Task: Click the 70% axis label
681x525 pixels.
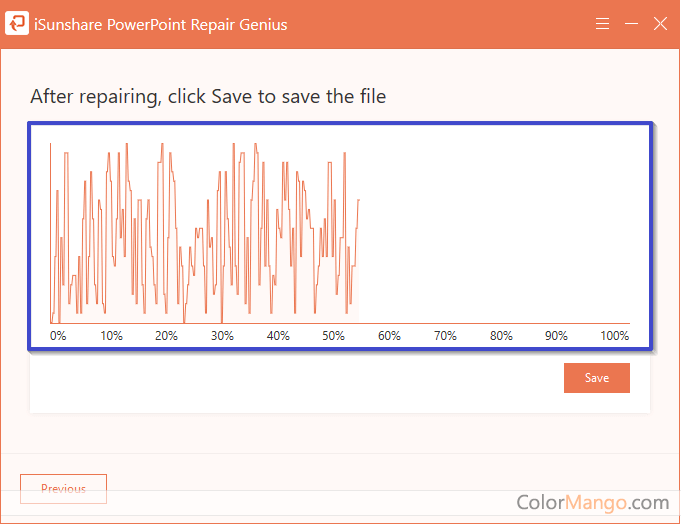Action: tap(445, 336)
